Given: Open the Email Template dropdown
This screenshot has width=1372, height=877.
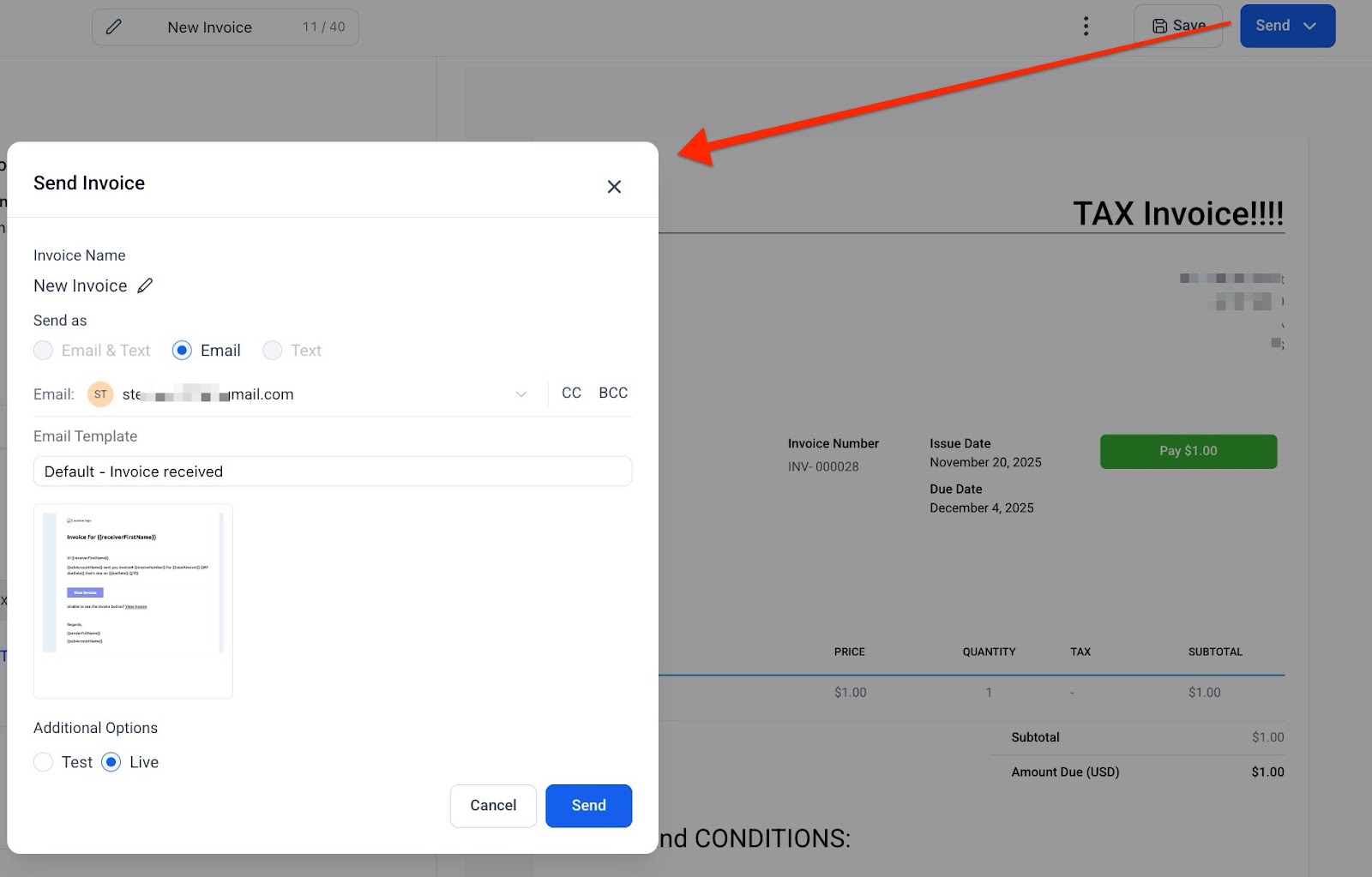Looking at the screenshot, I should point(333,472).
